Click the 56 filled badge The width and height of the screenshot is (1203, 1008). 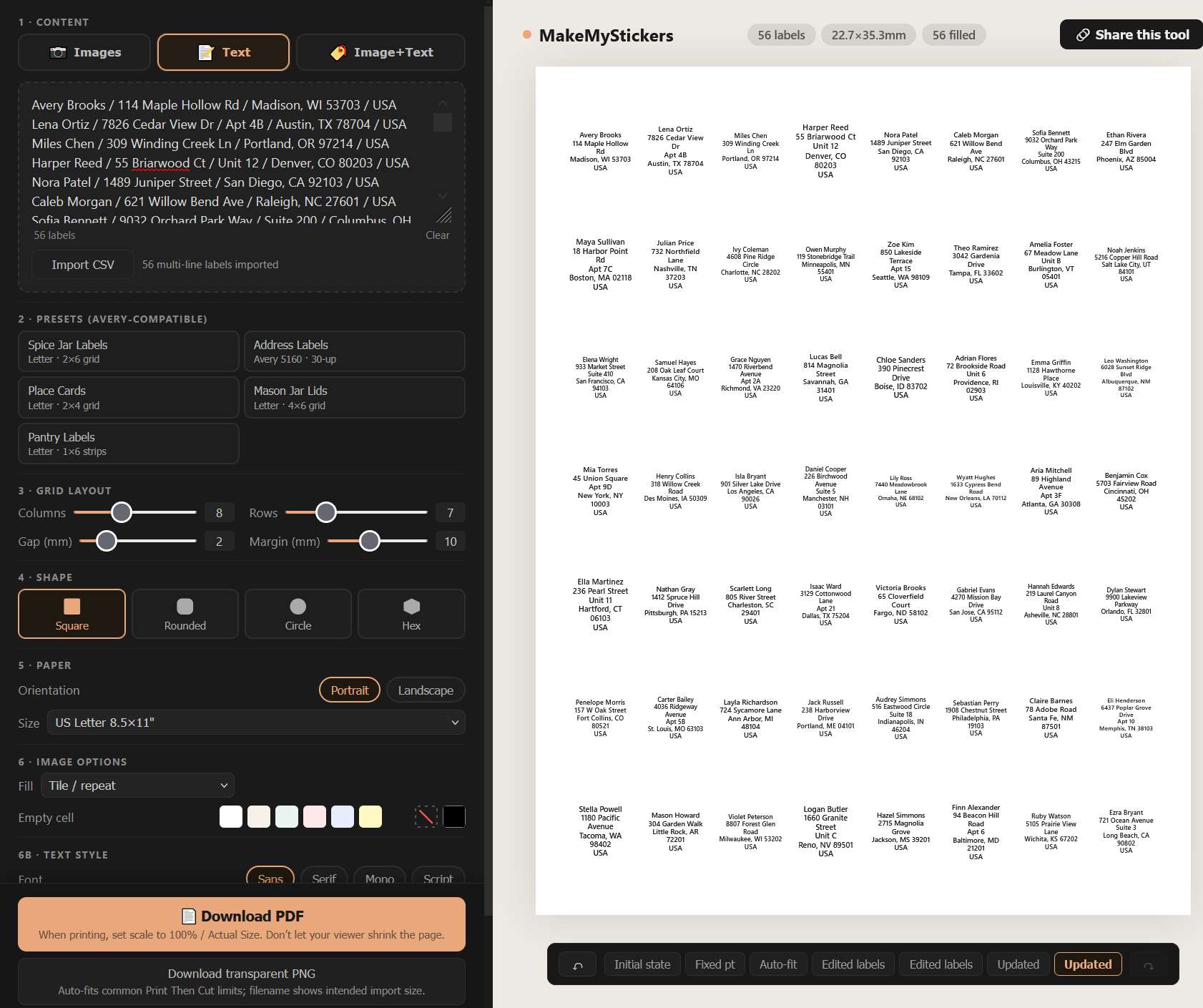[x=953, y=35]
